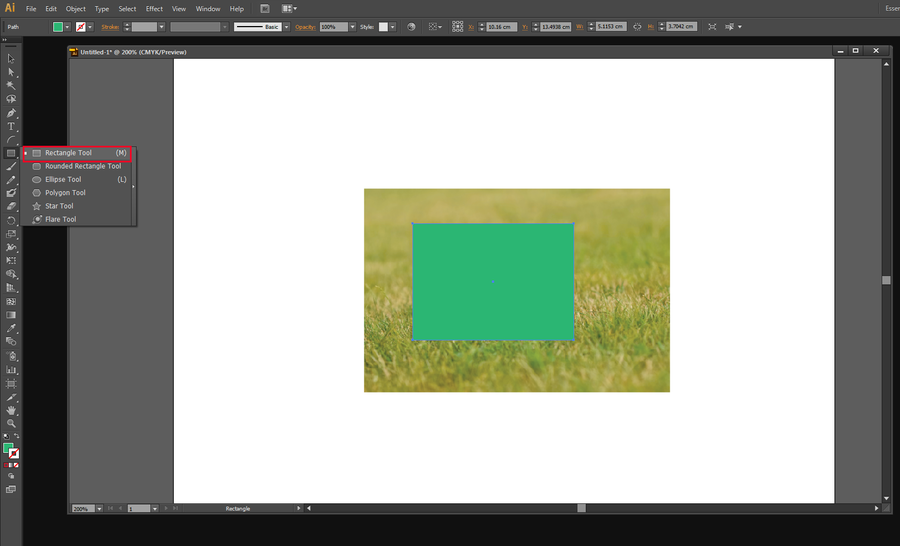This screenshot has height=546, width=900.
Task: Choose Ellipse Tool from flyout
Action: (x=62, y=179)
